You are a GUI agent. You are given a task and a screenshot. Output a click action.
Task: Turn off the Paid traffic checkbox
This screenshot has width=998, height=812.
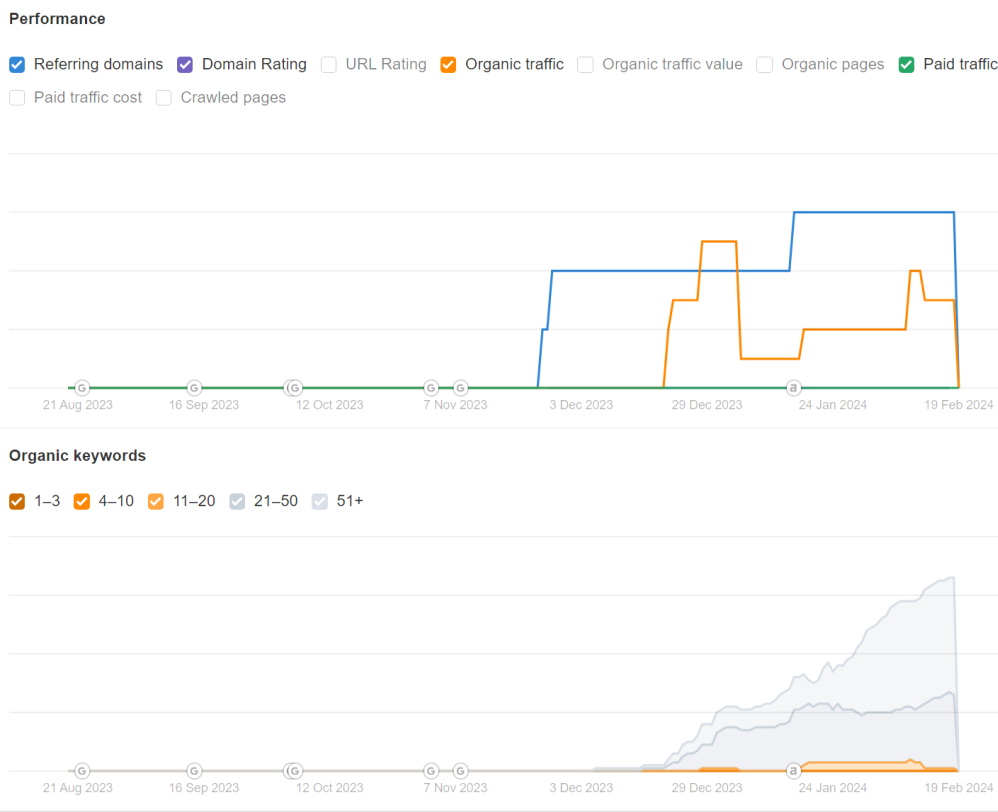(906, 65)
